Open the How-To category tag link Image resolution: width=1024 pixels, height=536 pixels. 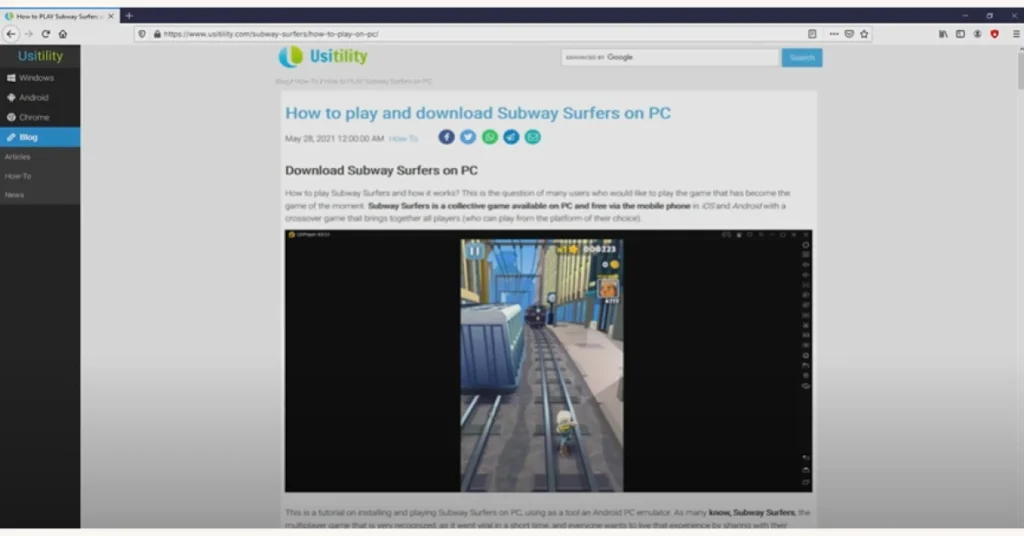click(403, 138)
